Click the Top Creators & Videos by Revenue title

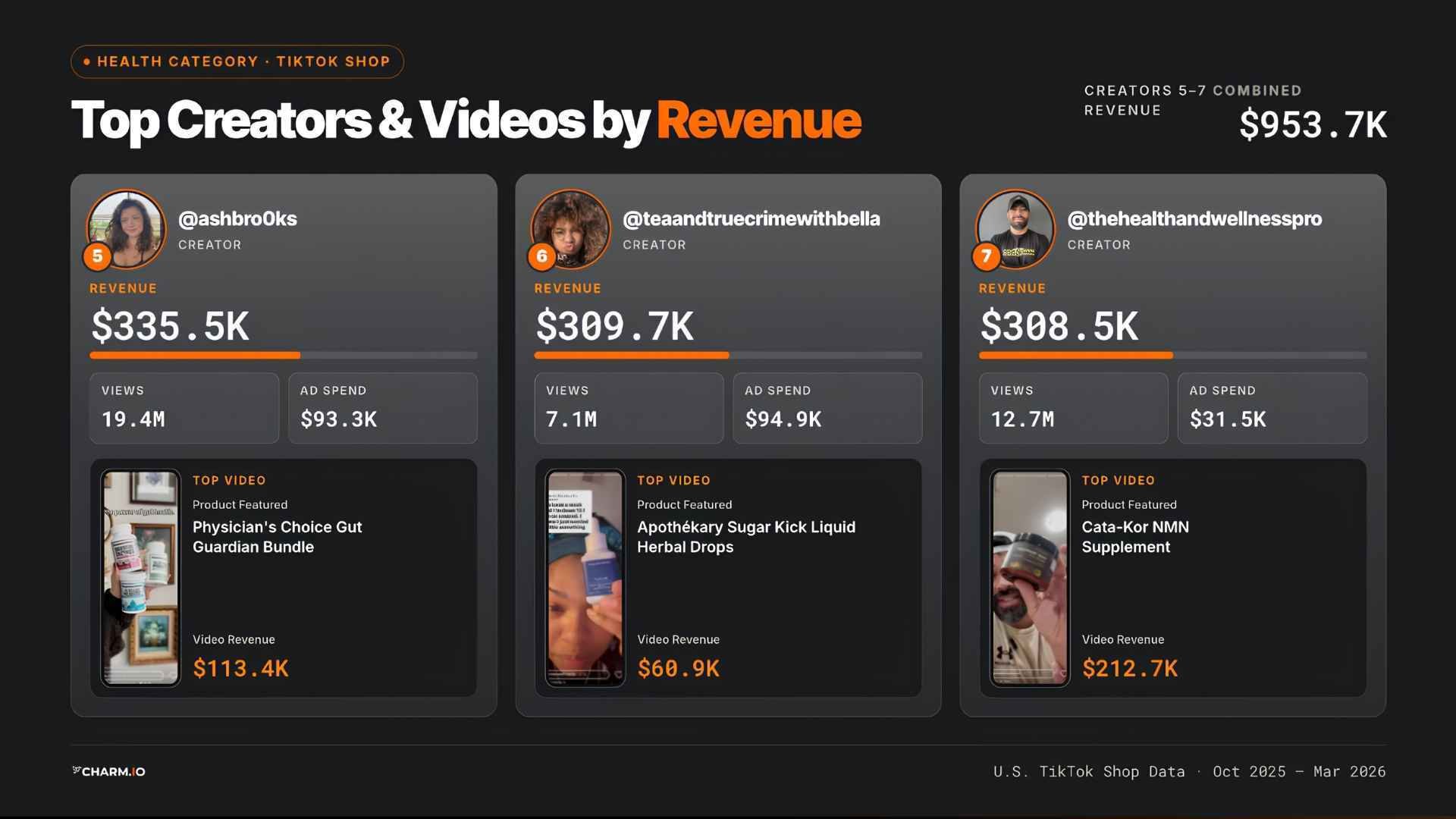tap(466, 121)
